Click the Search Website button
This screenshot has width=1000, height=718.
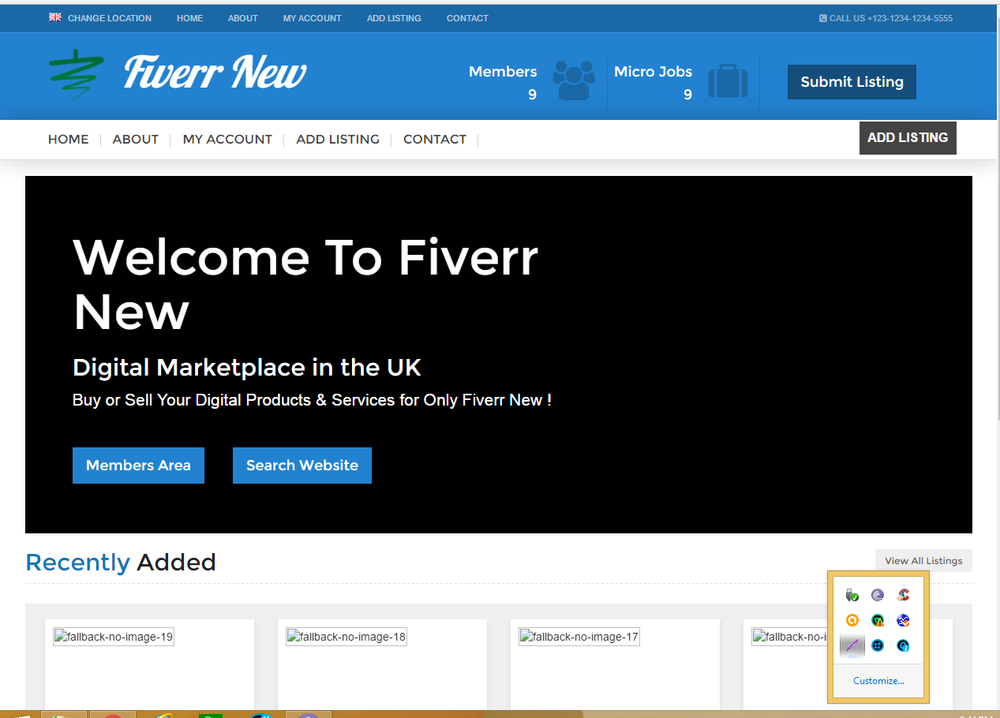coord(302,465)
